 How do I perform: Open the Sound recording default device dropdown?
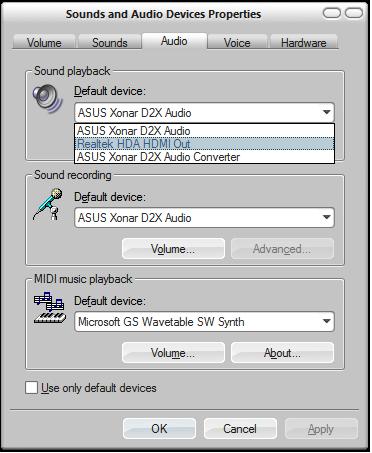(x=204, y=218)
